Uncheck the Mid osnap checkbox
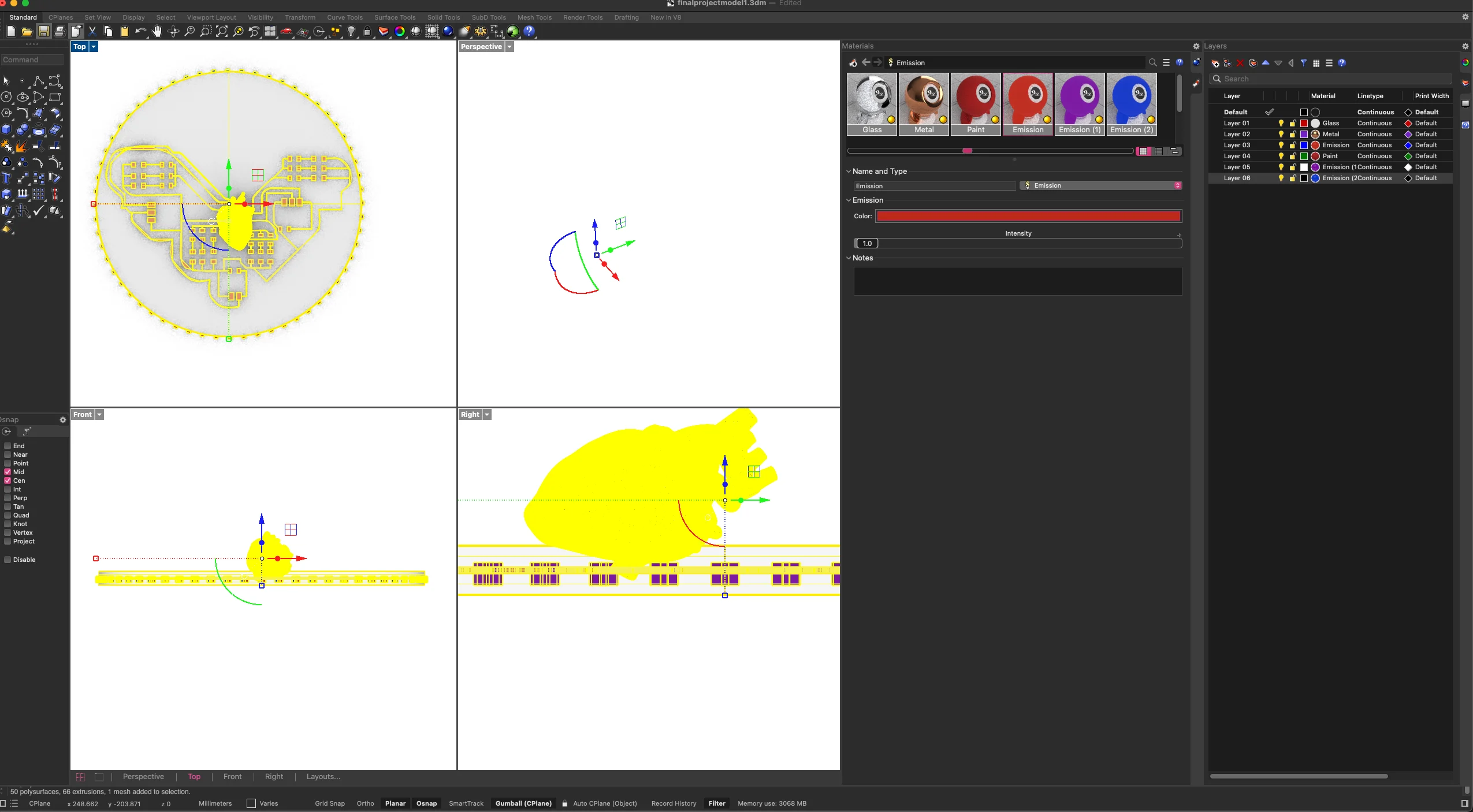Screen dimensions: 1473x812 click(8, 472)
